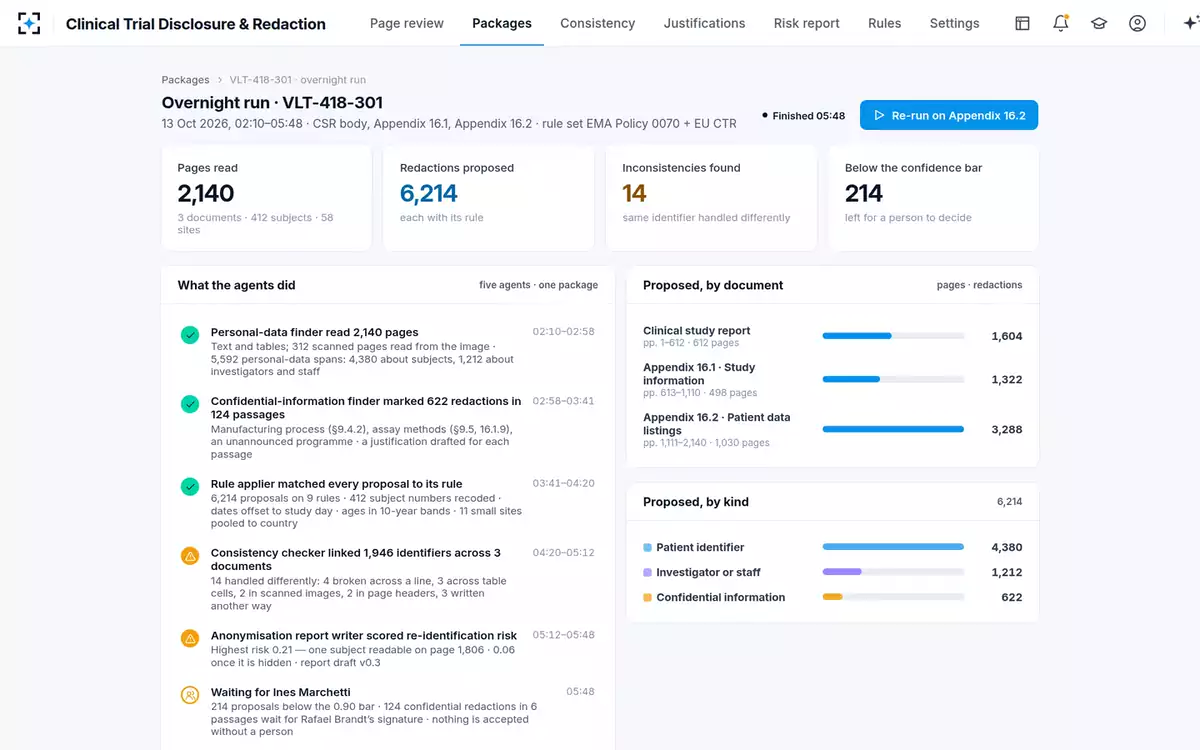
Task: Open the user account icon
Action: click(x=1137, y=23)
